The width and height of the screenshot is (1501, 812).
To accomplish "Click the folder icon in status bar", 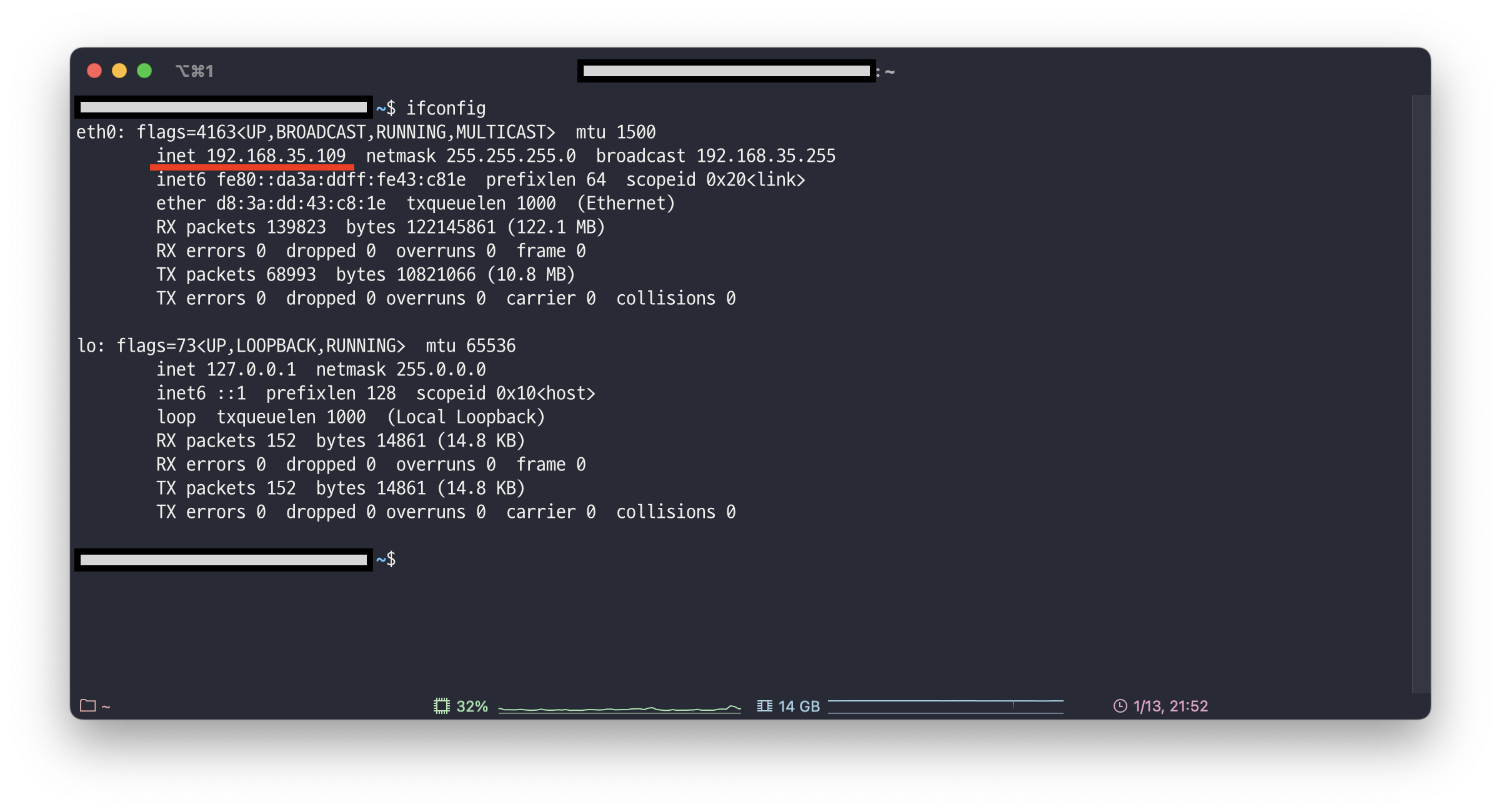I will [87, 706].
